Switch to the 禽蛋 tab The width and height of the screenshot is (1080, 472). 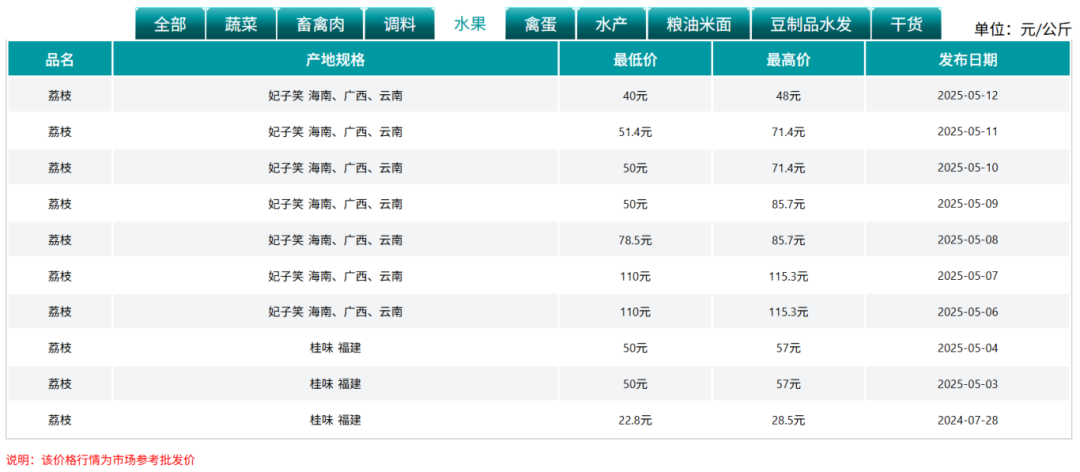pos(541,24)
